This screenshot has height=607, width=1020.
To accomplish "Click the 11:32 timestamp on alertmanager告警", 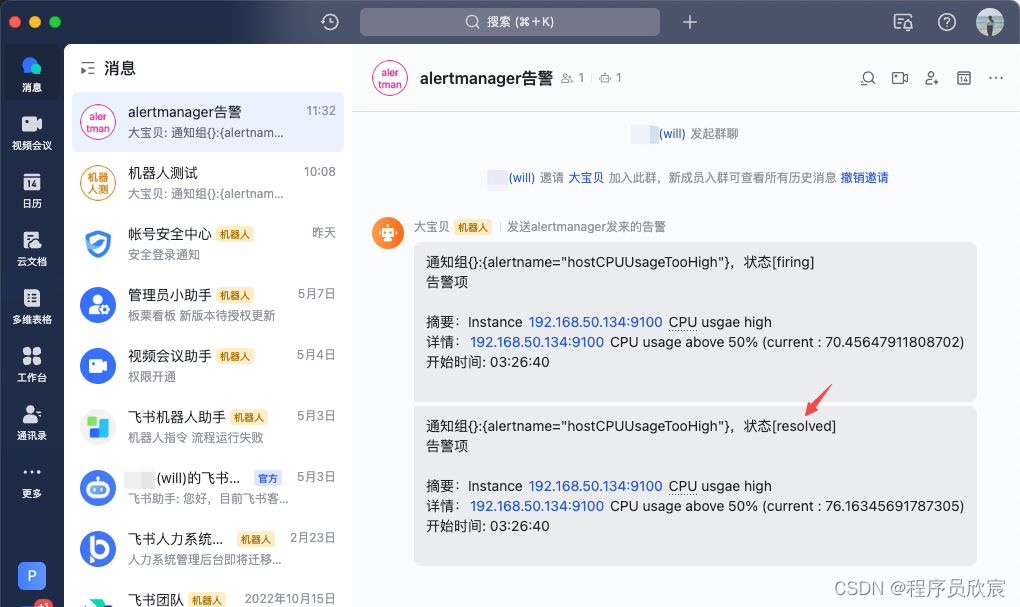I will [321, 111].
